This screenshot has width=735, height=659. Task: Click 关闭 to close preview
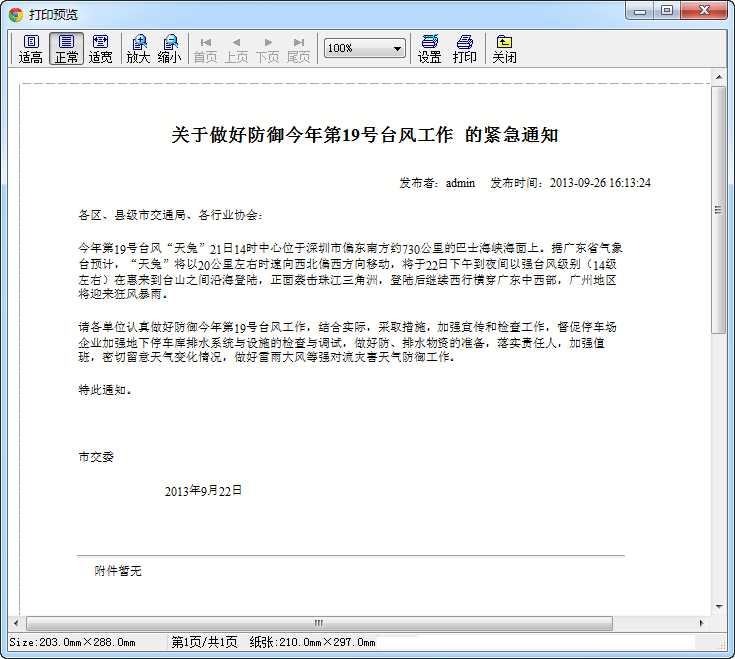pos(504,49)
